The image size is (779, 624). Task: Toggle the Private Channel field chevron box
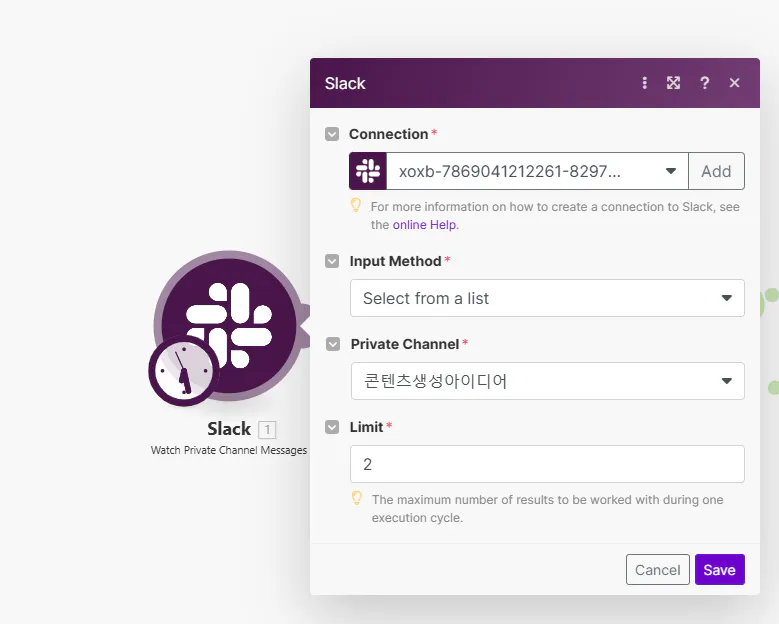[333, 344]
